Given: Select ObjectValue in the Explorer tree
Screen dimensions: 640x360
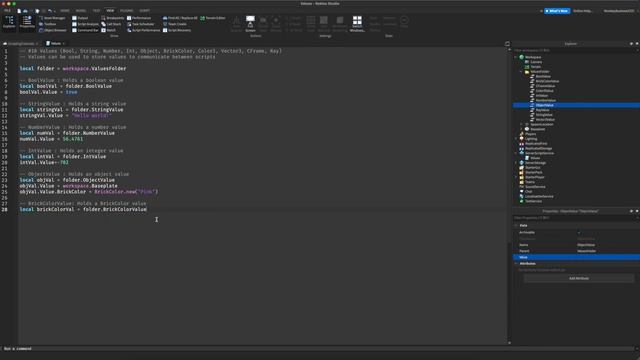Looking at the screenshot, I should [544, 105].
